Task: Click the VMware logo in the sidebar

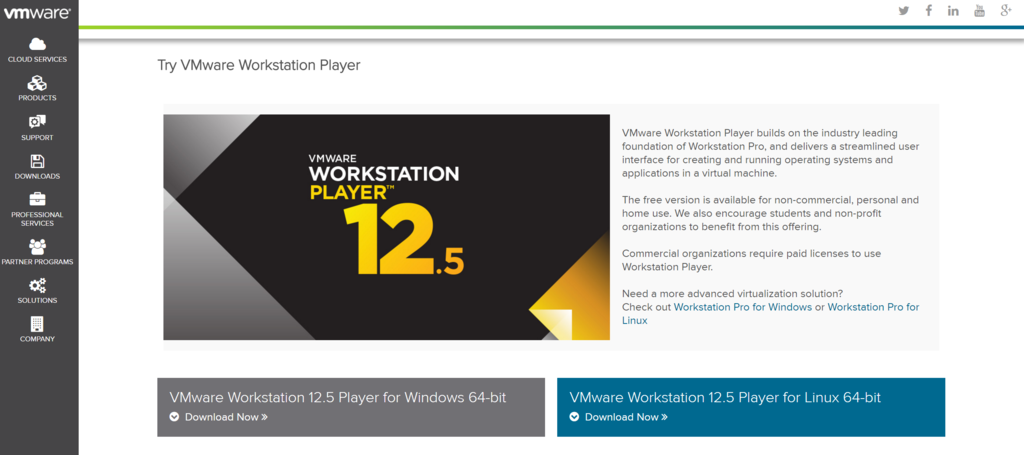Action: pyautogui.click(x=37, y=14)
